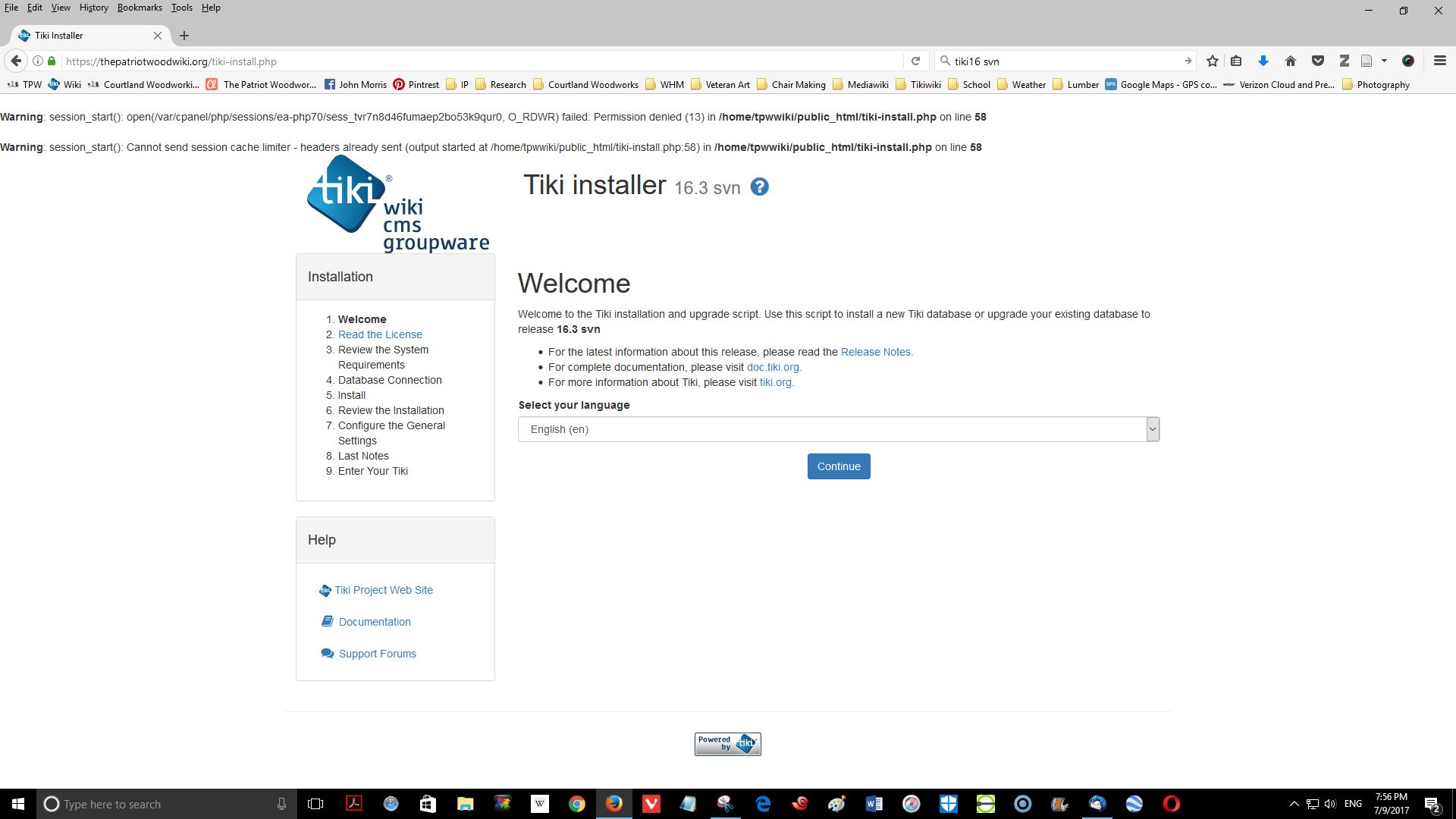Open the Downloads arrow icon

1263,61
